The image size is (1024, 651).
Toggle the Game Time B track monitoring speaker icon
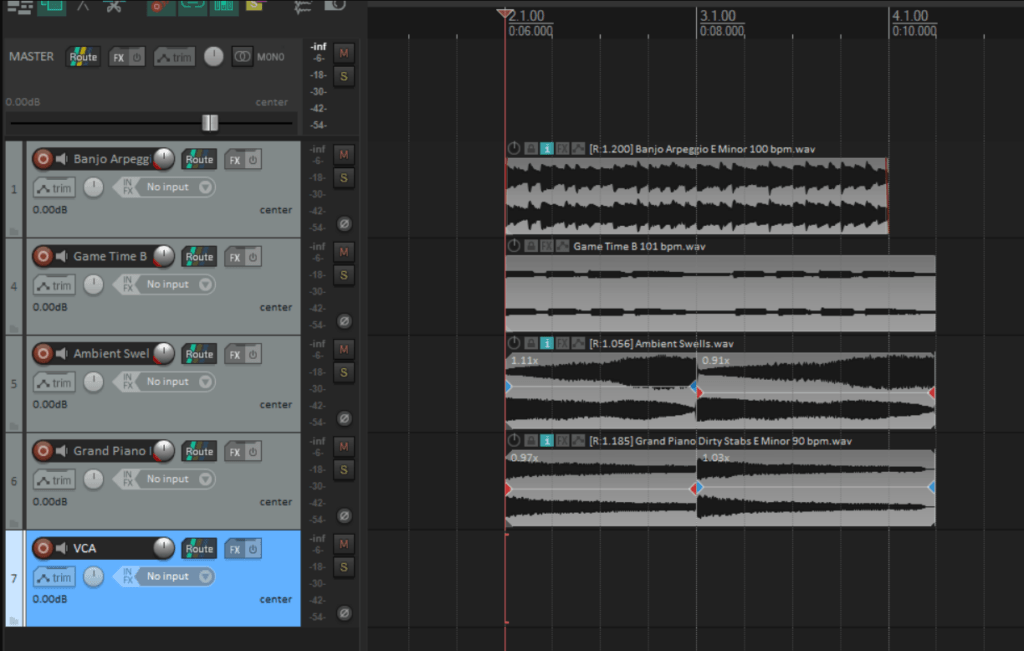[61, 256]
